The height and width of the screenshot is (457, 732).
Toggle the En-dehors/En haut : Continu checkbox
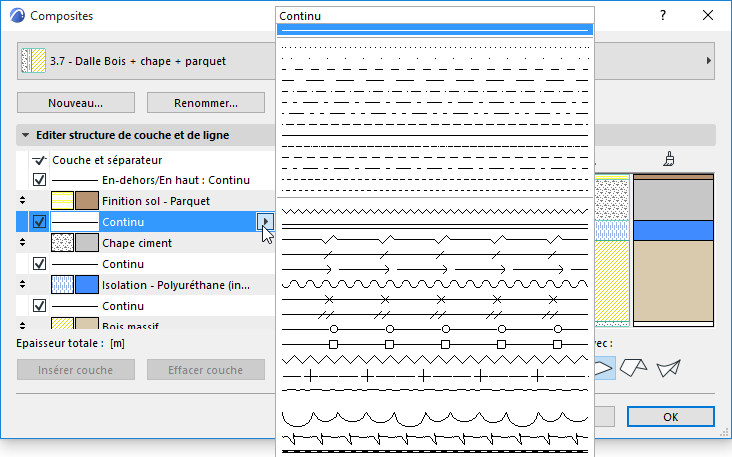point(40,180)
